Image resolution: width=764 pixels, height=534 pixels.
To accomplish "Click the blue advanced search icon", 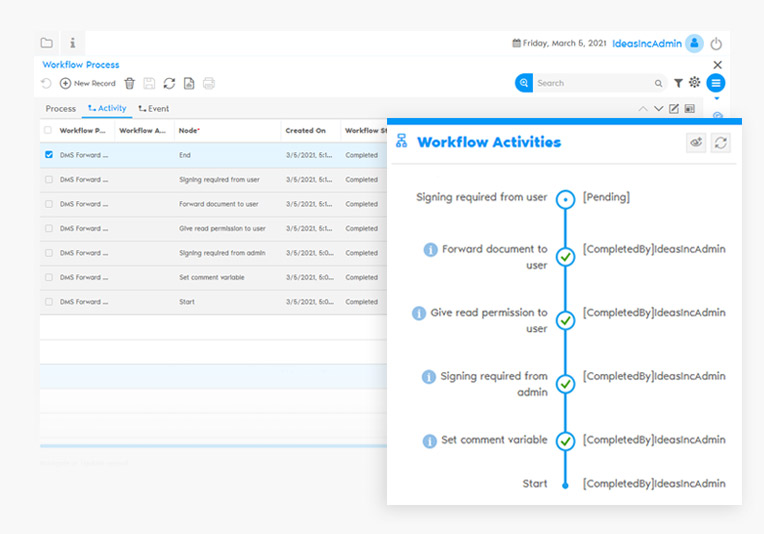I will (524, 83).
